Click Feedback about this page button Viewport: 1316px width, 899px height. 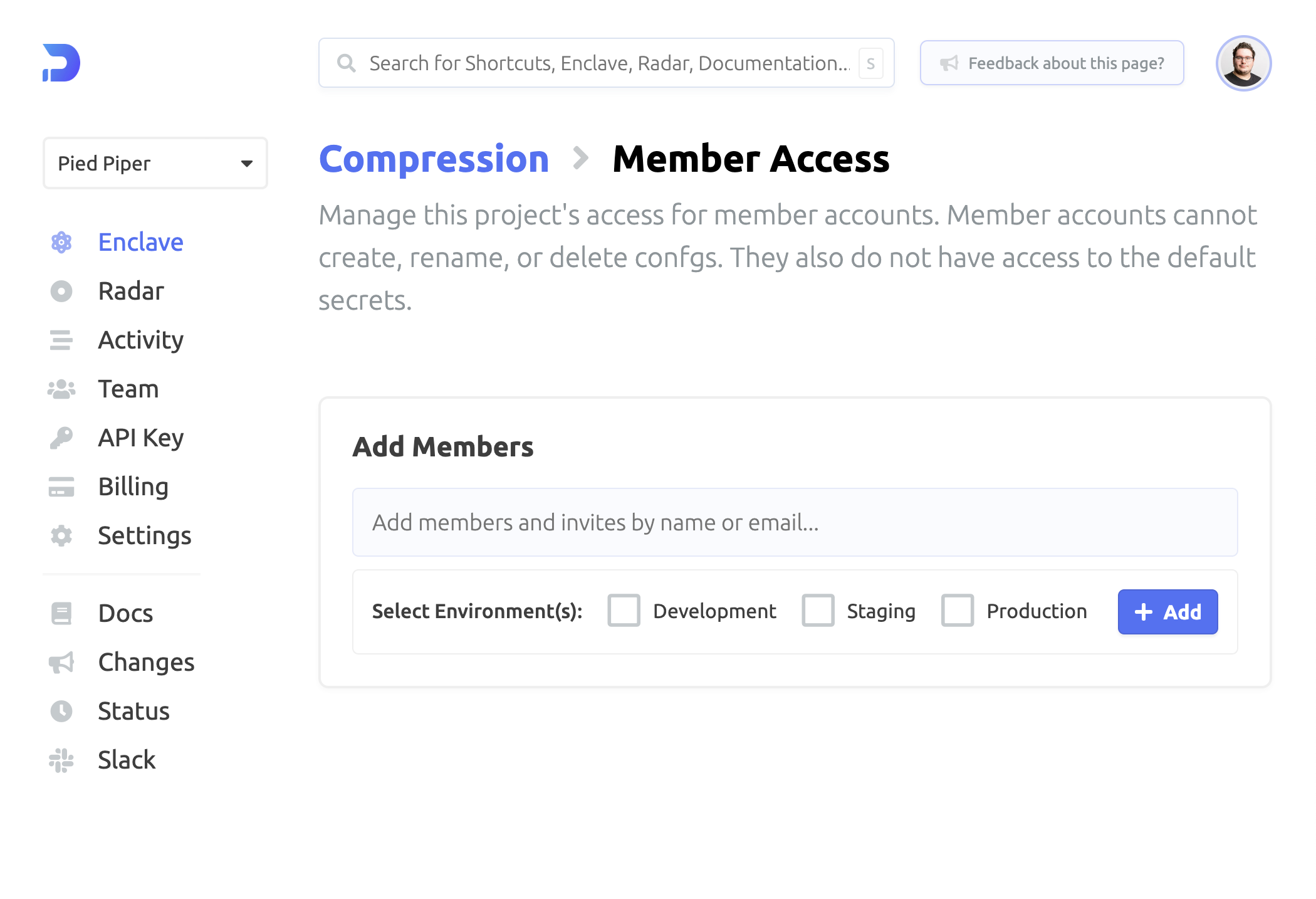1052,63
